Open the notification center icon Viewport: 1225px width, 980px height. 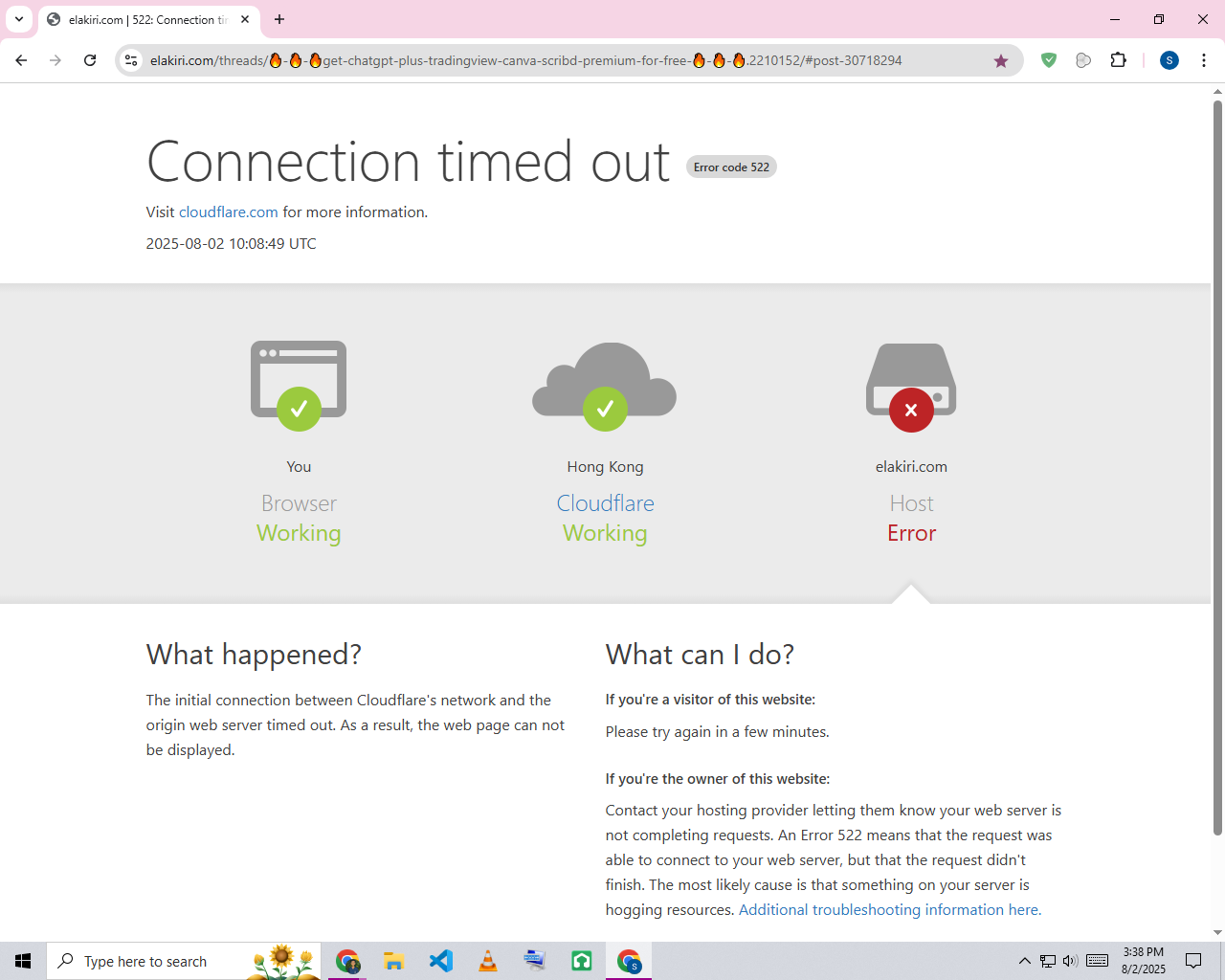tap(1193, 961)
